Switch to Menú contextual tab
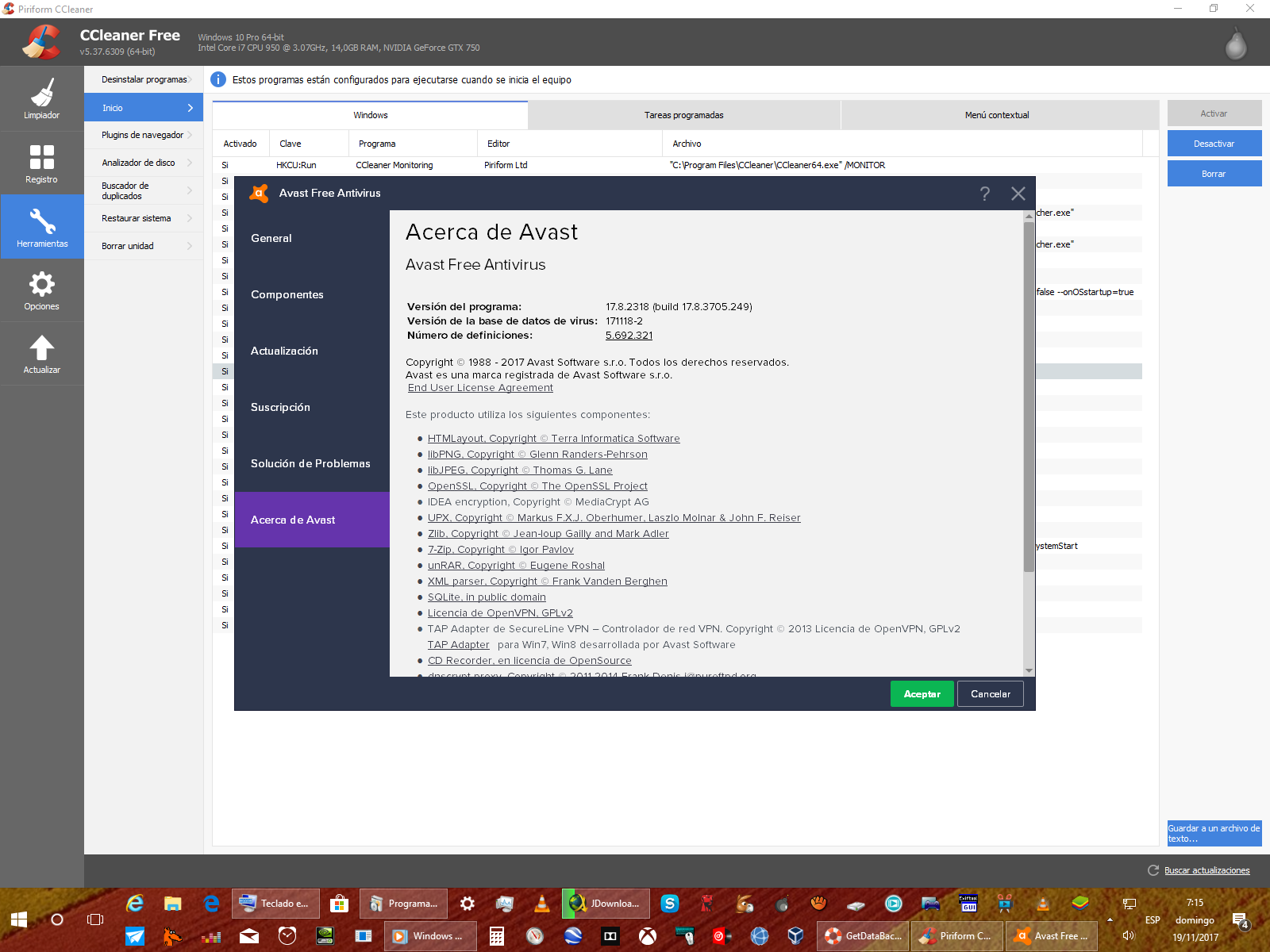Image resolution: width=1270 pixels, height=952 pixels. pos(996,115)
